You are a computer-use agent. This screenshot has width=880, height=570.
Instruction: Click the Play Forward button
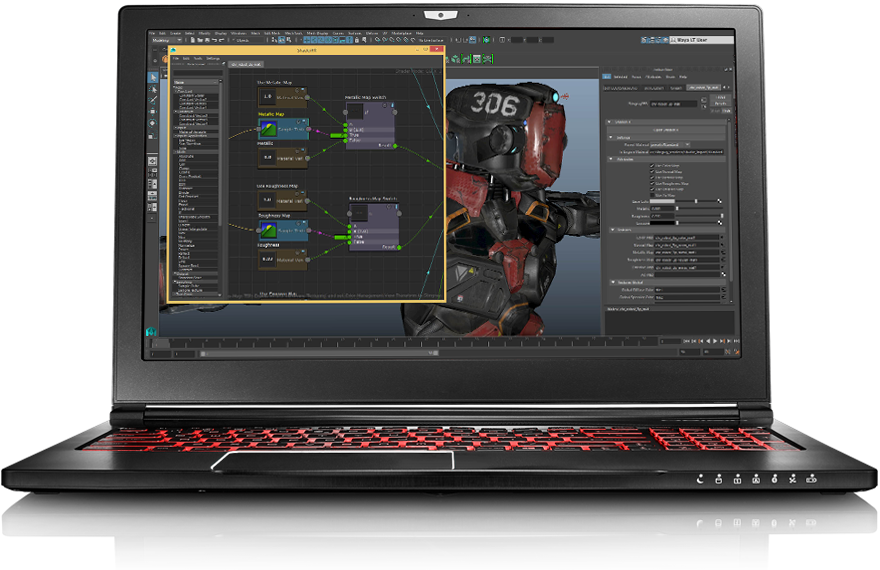(714, 341)
